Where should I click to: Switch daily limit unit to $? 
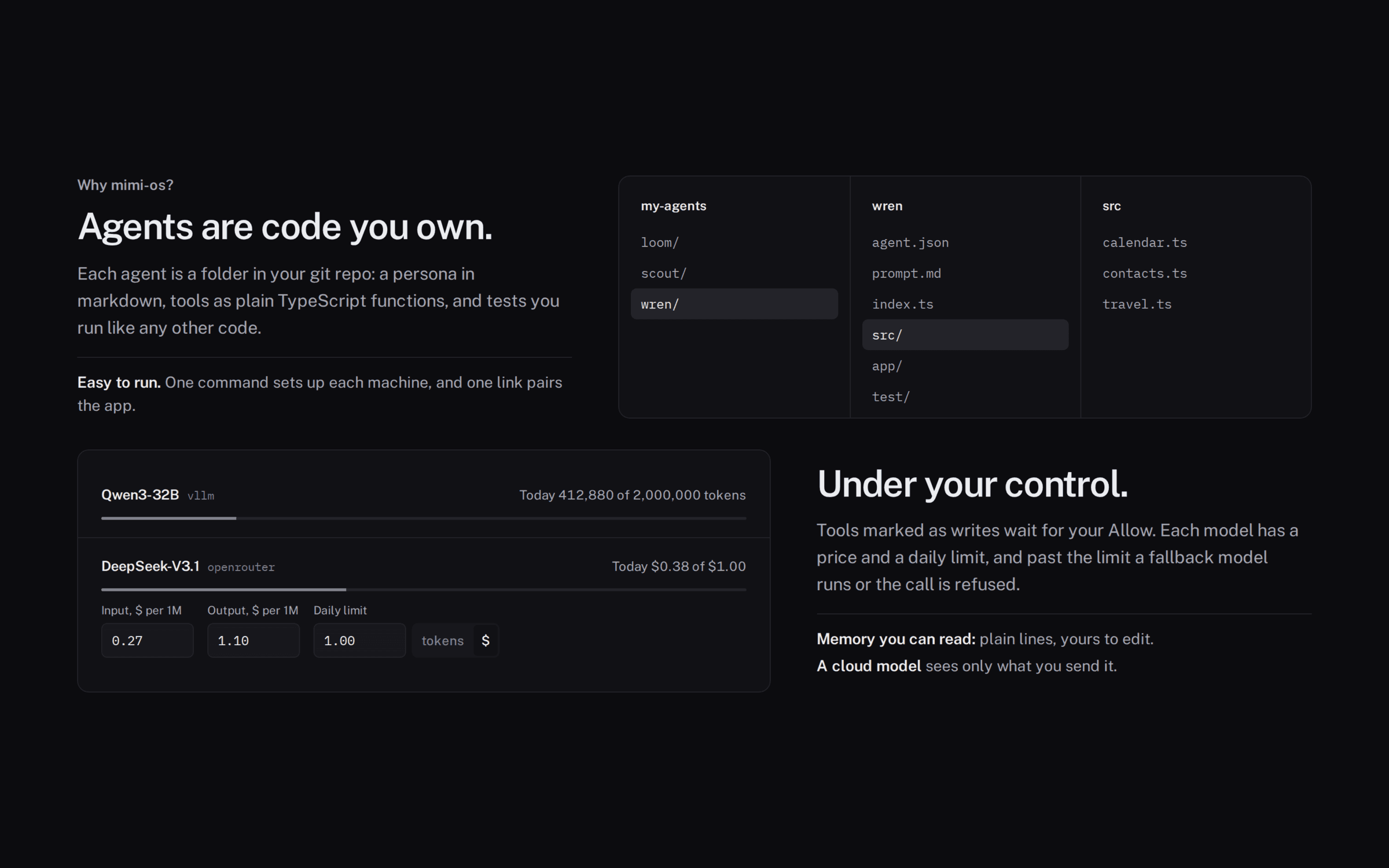click(486, 641)
